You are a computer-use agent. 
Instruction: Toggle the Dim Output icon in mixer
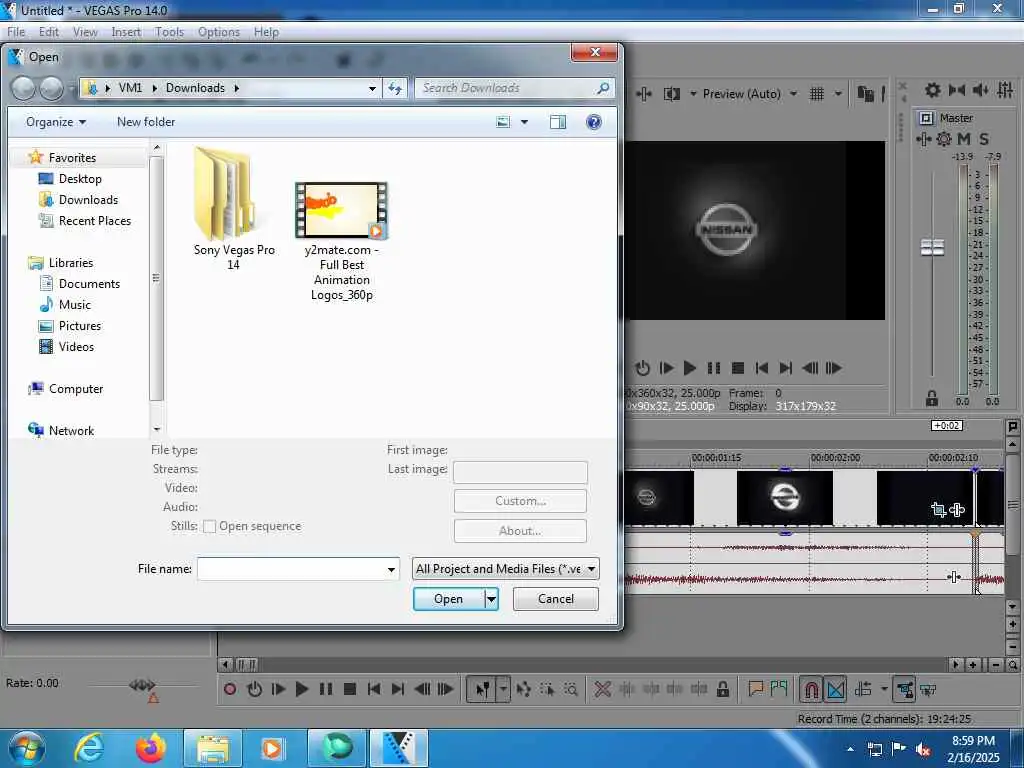pos(980,90)
